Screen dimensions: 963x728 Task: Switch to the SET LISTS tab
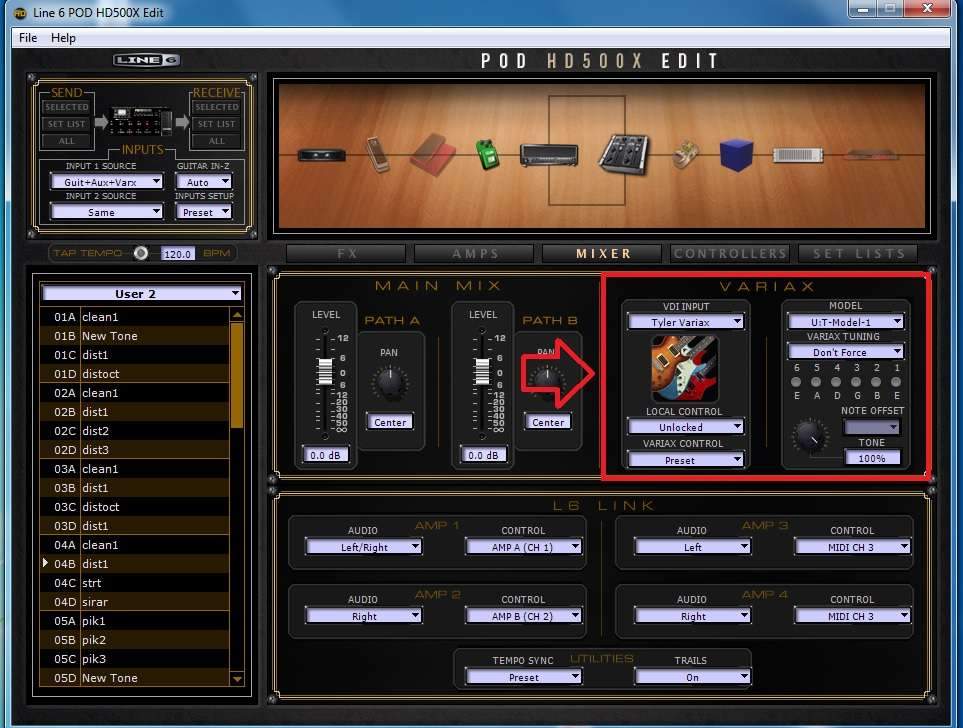pos(859,253)
